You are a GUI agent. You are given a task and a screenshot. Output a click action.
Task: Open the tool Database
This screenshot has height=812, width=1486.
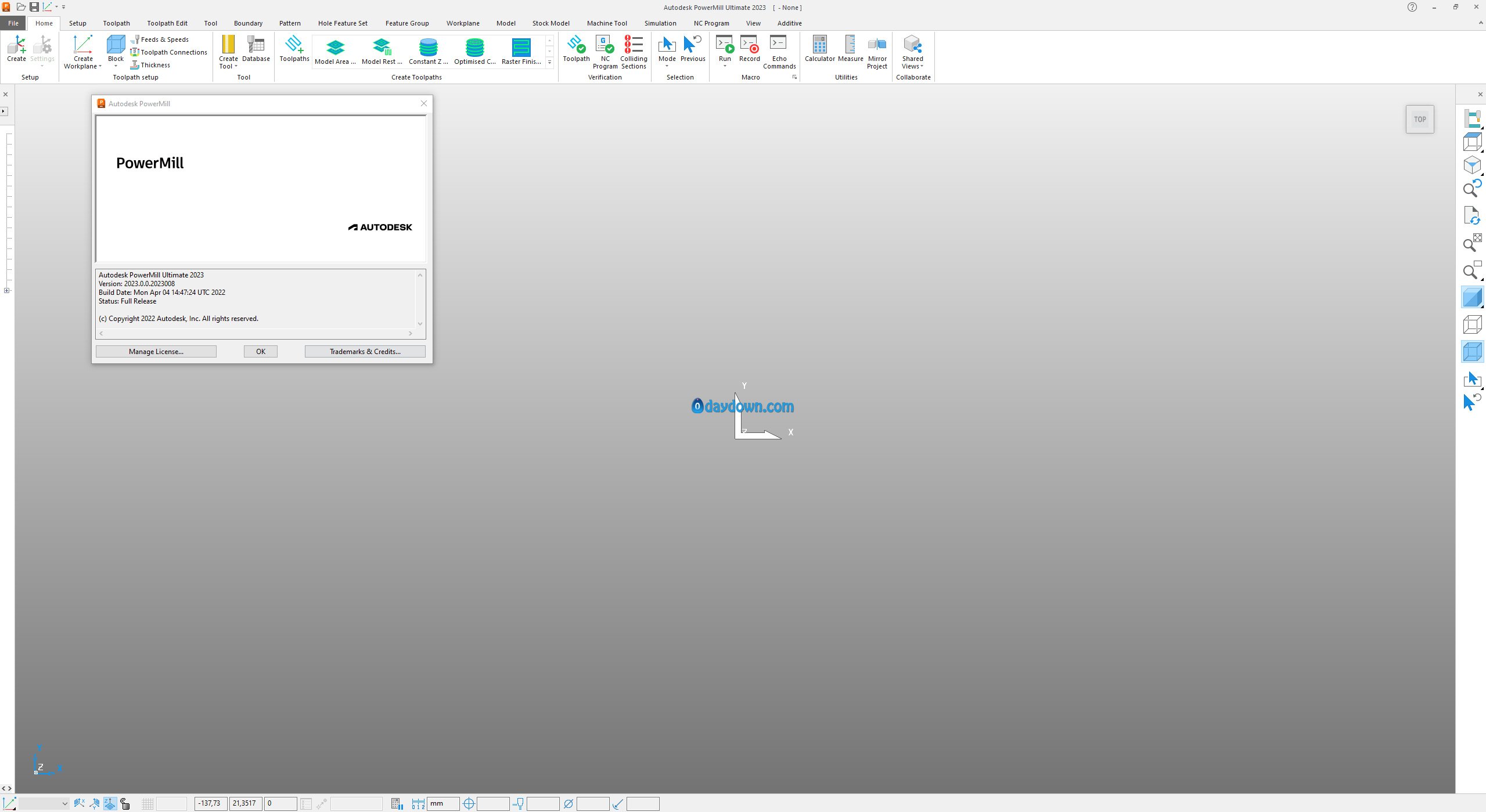click(256, 49)
